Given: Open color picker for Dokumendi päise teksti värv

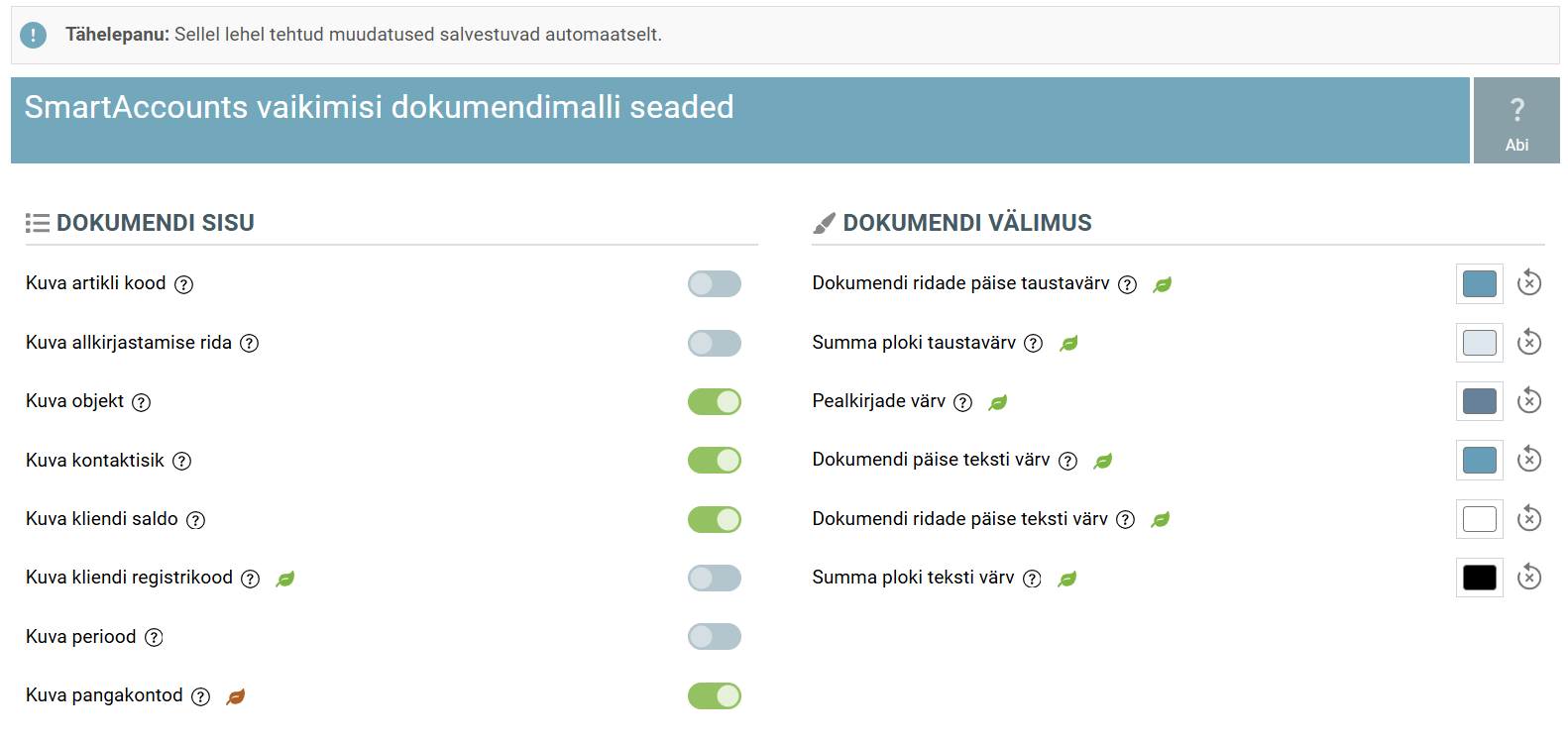Looking at the screenshot, I should coord(1480,460).
